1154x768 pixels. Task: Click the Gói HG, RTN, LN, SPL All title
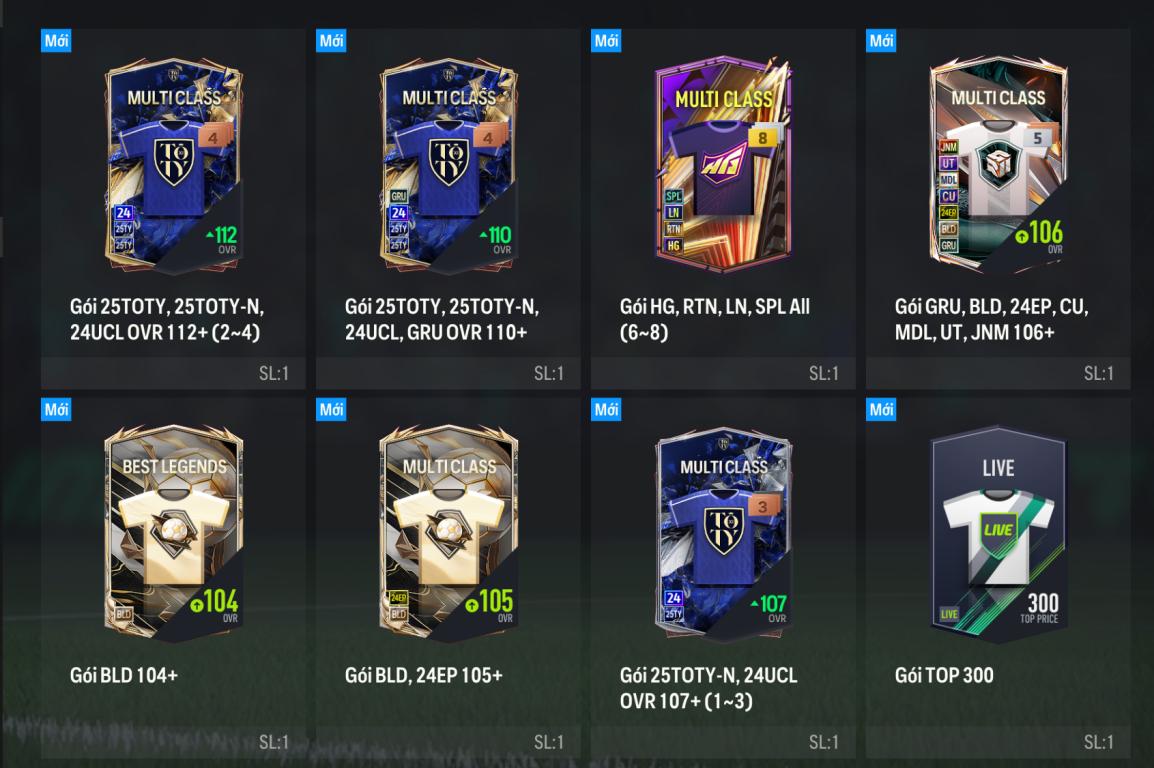pos(715,319)
